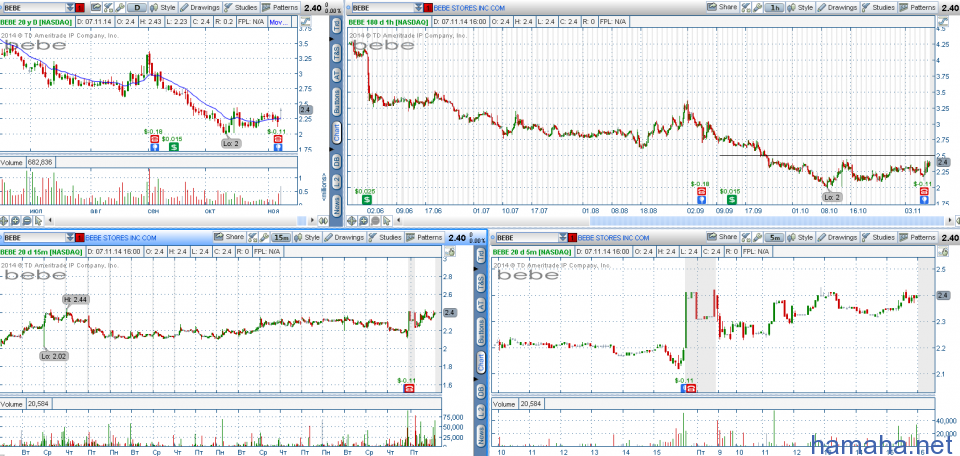Open wrench settings on 15m chart
This screenshot has height=456, width=960.
click(264, 237)
